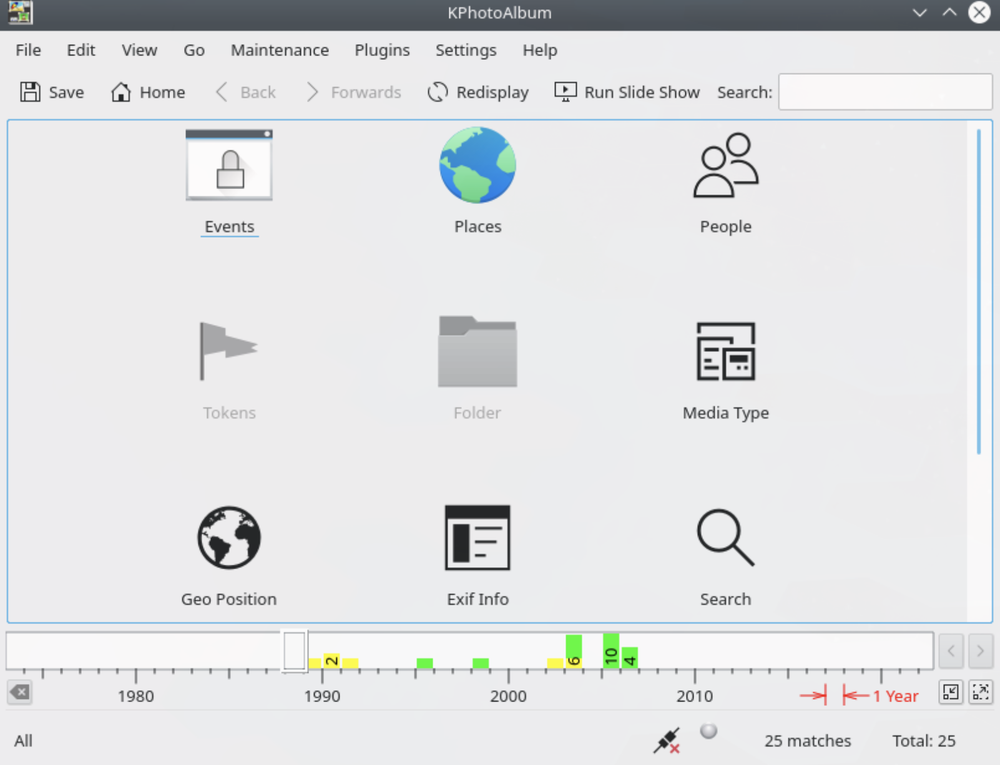Click the KPhotoAlbum titlebar app icon
This screenshot has width=1000, height=765.
20,13
